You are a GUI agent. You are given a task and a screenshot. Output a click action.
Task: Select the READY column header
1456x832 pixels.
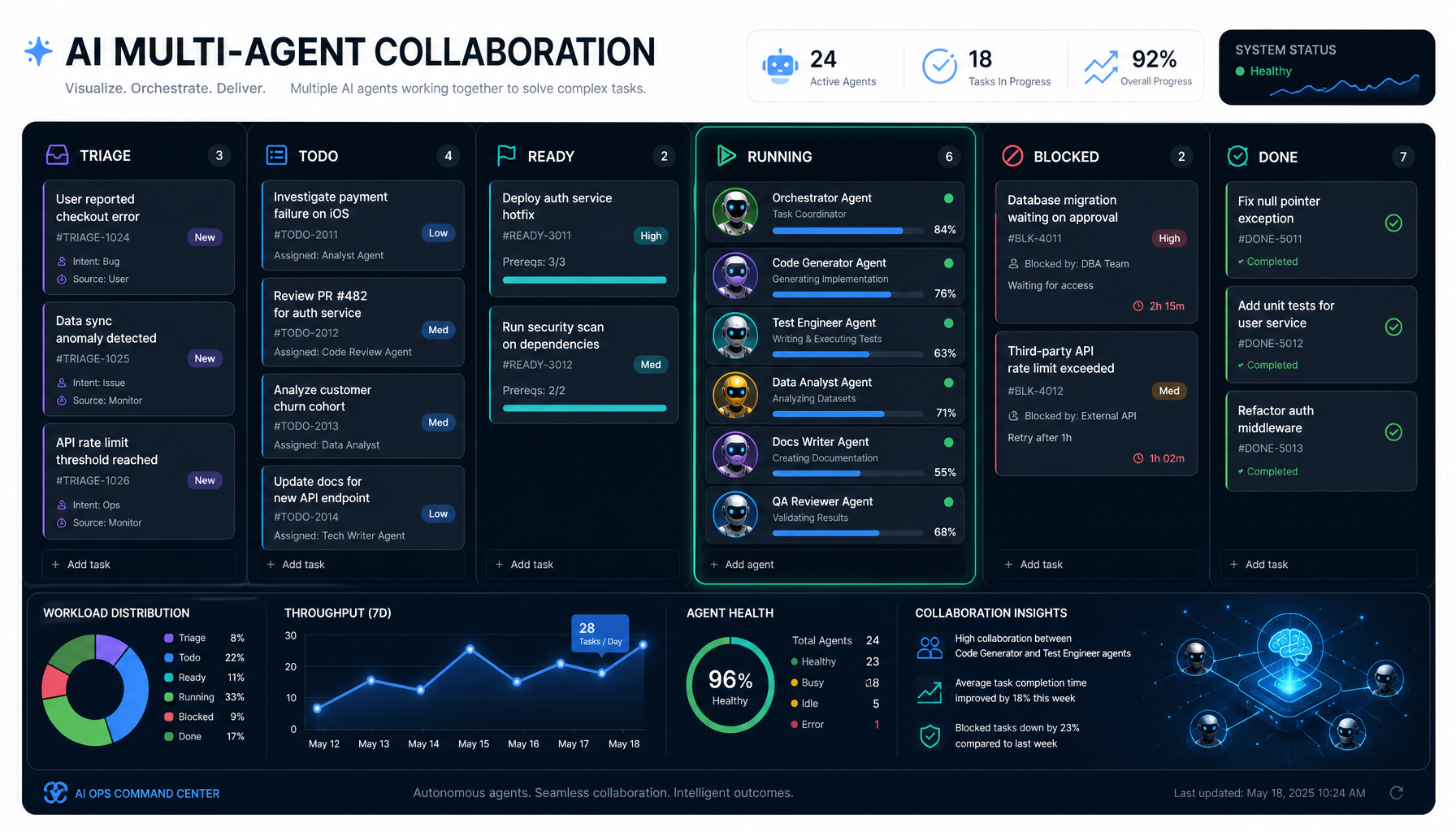click(x=551, y=156)
